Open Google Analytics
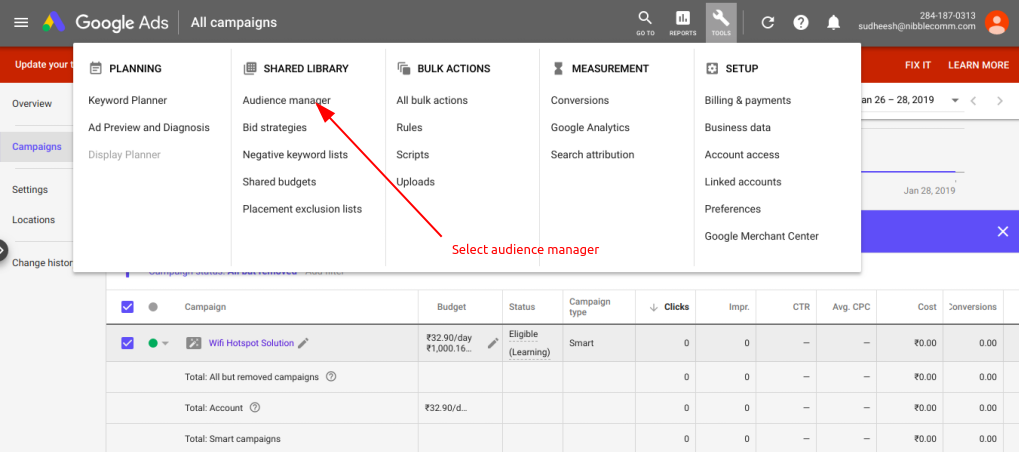This screenshot has height=452, width=1019. [x=590, y=128]
